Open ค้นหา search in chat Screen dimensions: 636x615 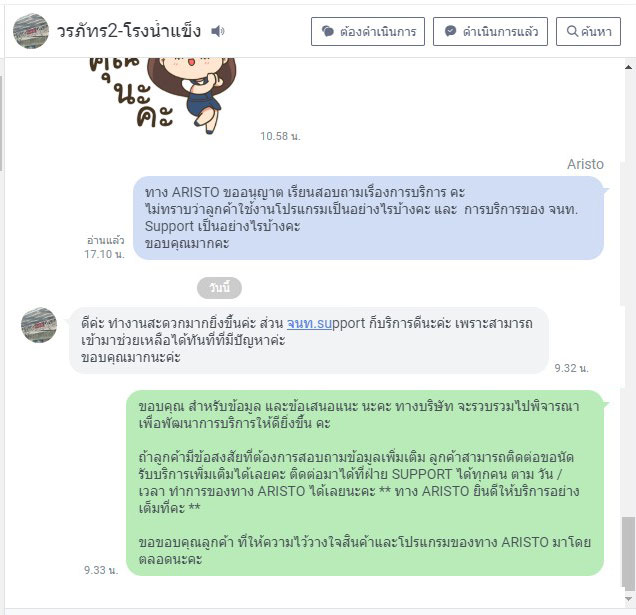[x=588, y=31]
